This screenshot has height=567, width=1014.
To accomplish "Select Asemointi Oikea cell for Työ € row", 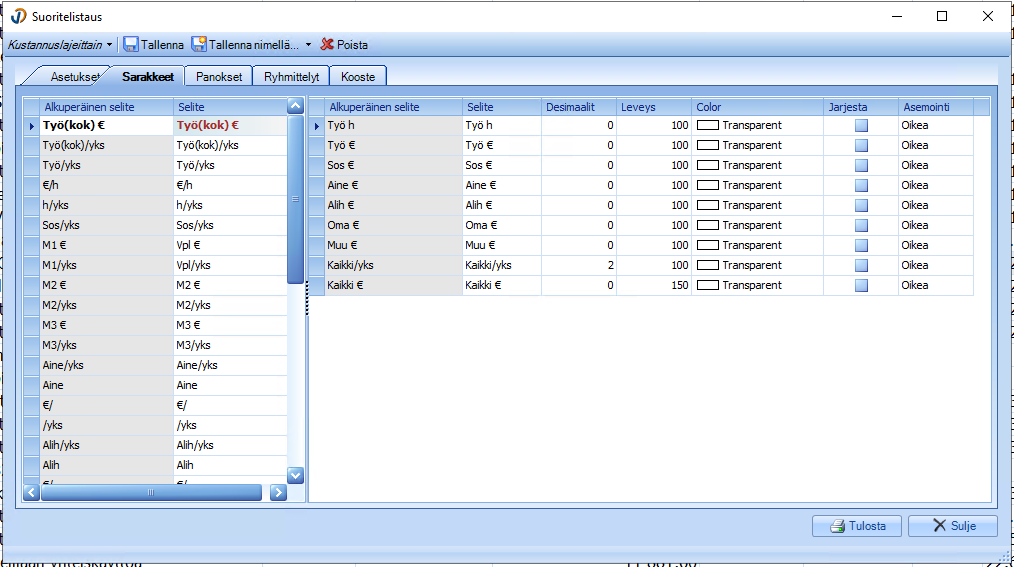I will click(936, 145).
